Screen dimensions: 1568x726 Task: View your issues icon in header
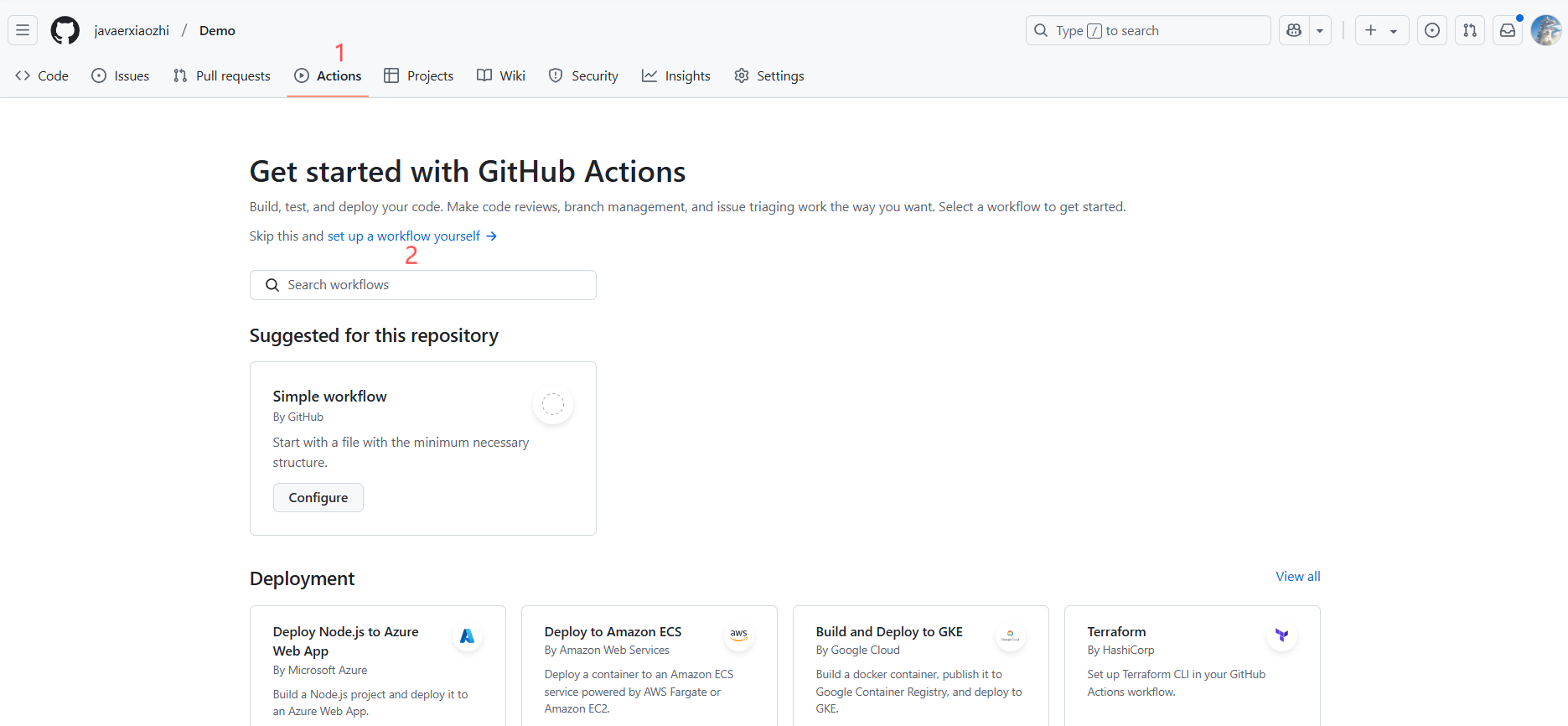[1432, 30]
